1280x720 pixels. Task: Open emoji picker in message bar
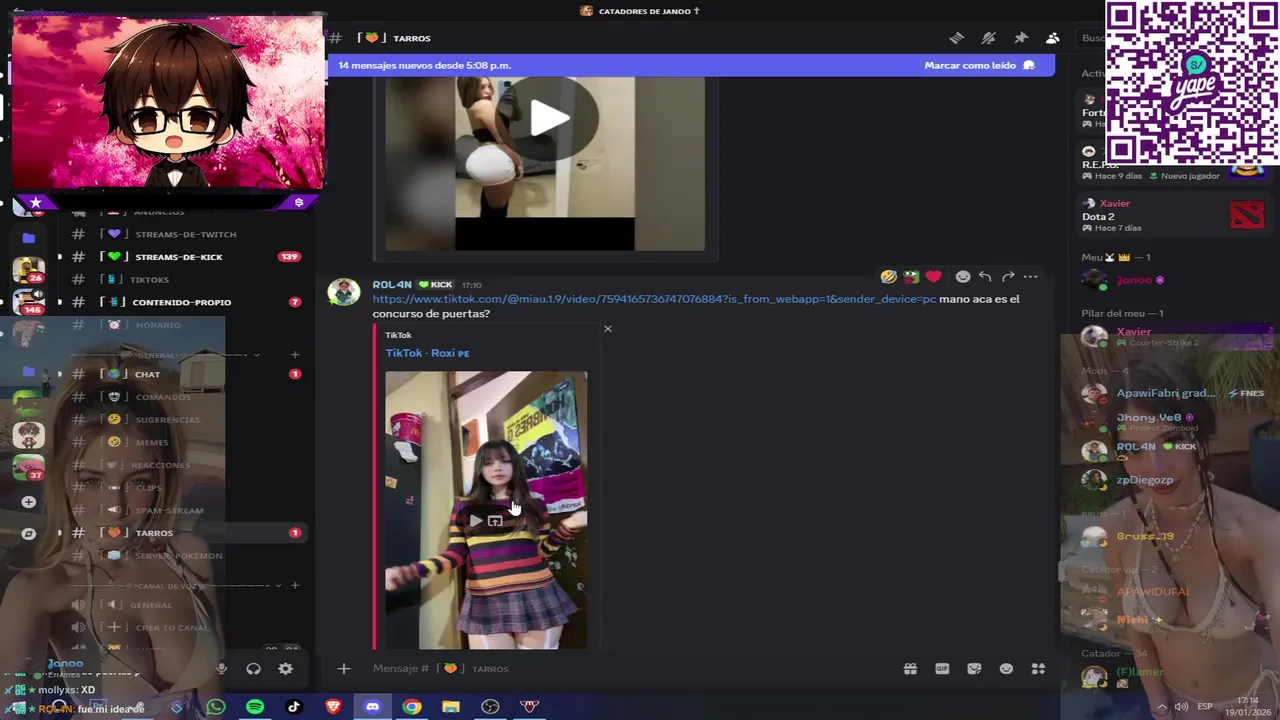coord(1006,668)
